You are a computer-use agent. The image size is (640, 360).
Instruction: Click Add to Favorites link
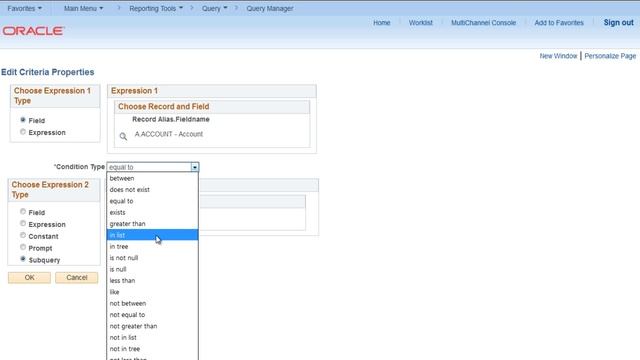559,23
